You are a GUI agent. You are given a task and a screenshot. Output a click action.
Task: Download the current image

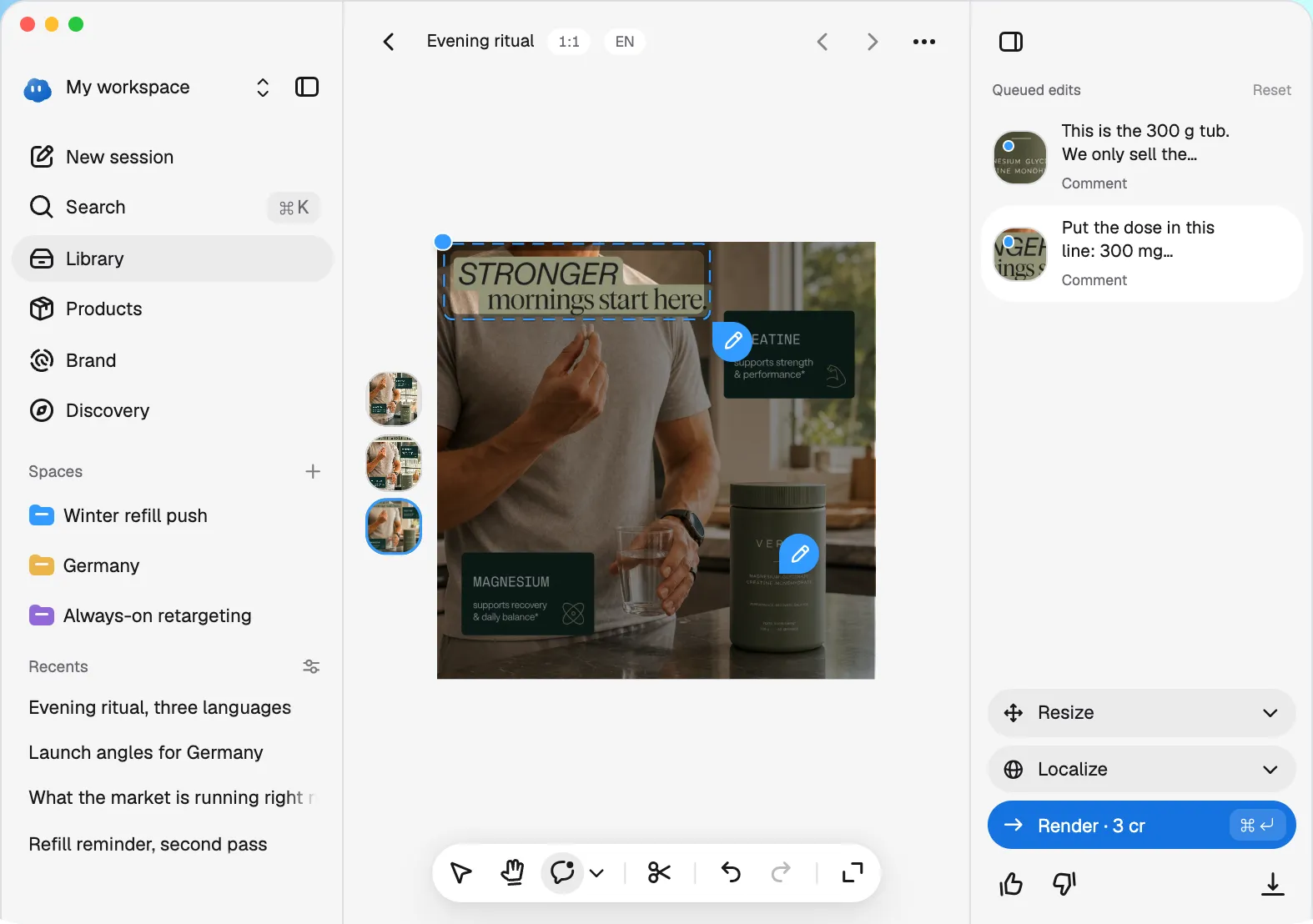tap(1273, 883)
